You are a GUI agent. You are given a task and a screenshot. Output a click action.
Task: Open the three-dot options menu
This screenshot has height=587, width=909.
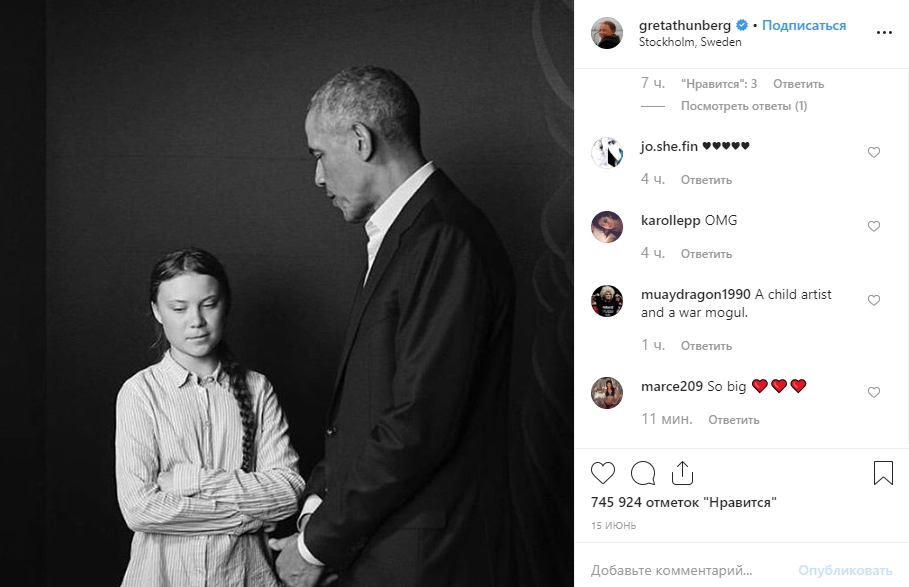pyautogui.click(x=884, y=32)
